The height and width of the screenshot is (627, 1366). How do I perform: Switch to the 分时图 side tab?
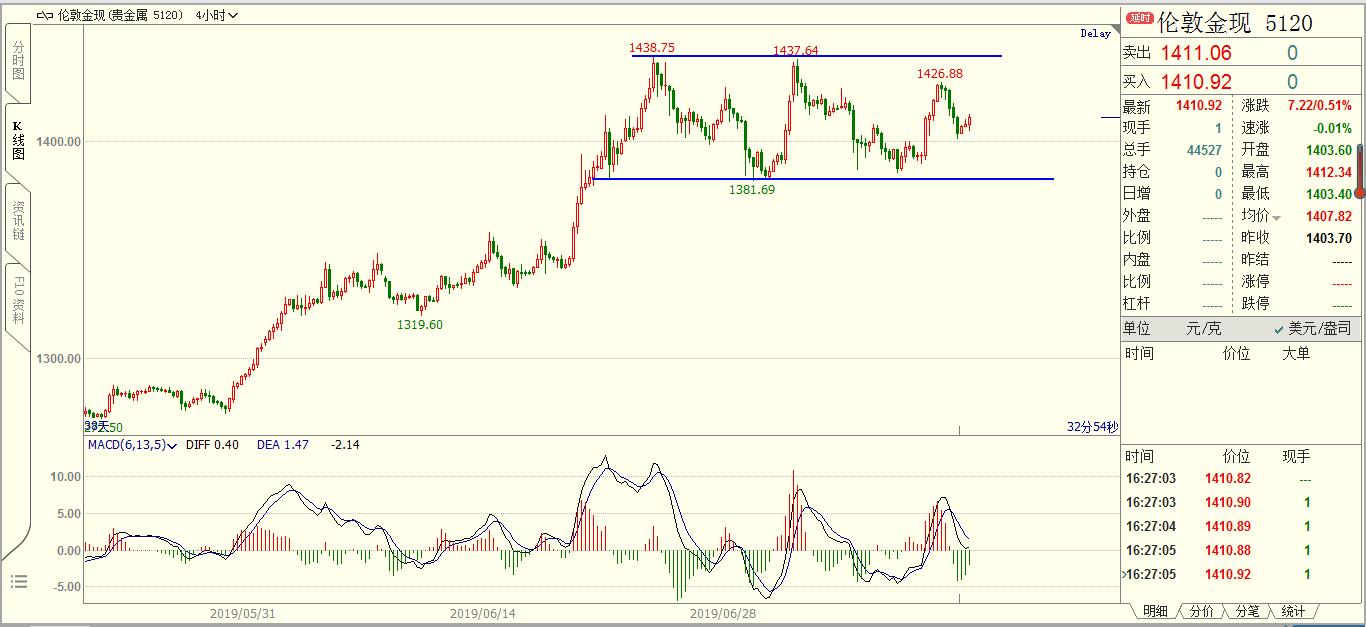(x=18, y=62)
